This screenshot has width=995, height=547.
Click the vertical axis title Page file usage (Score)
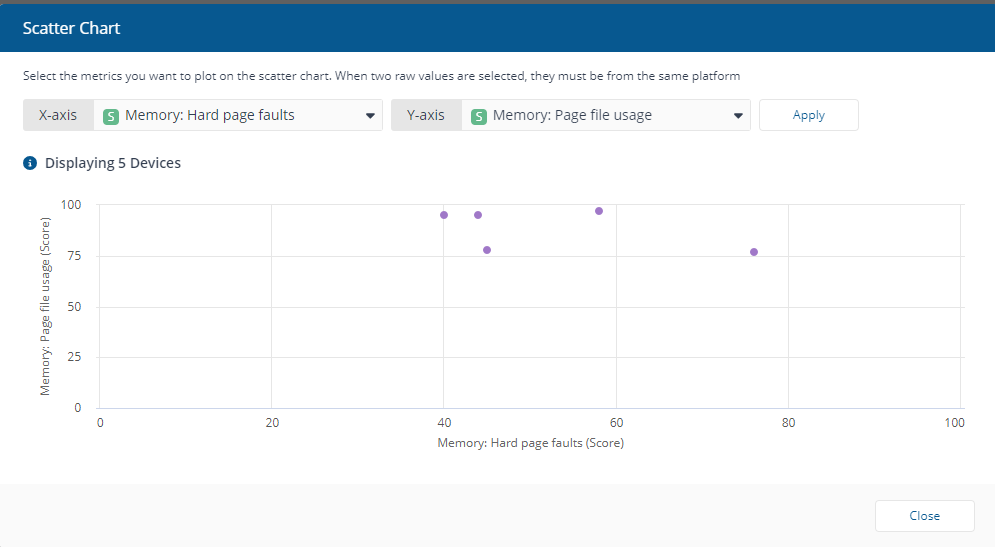(46, 306)
